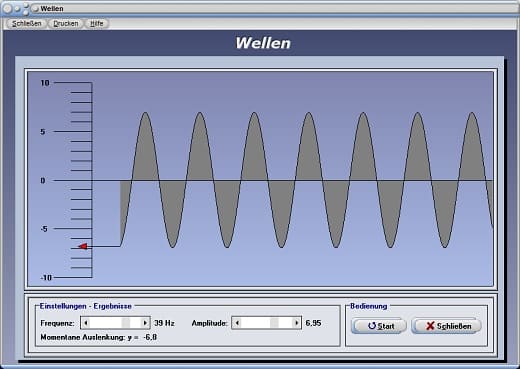Click the window icon in title bar
The image size is (520, 369).
pos(35,9)
